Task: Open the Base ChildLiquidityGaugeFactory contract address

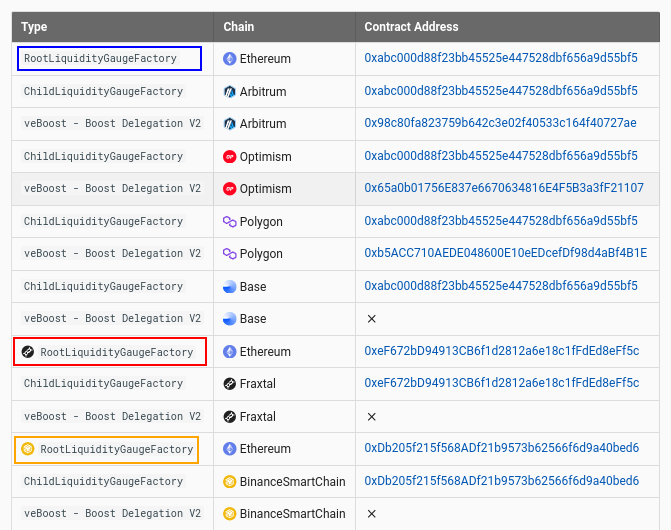Action: coord(500,287)
